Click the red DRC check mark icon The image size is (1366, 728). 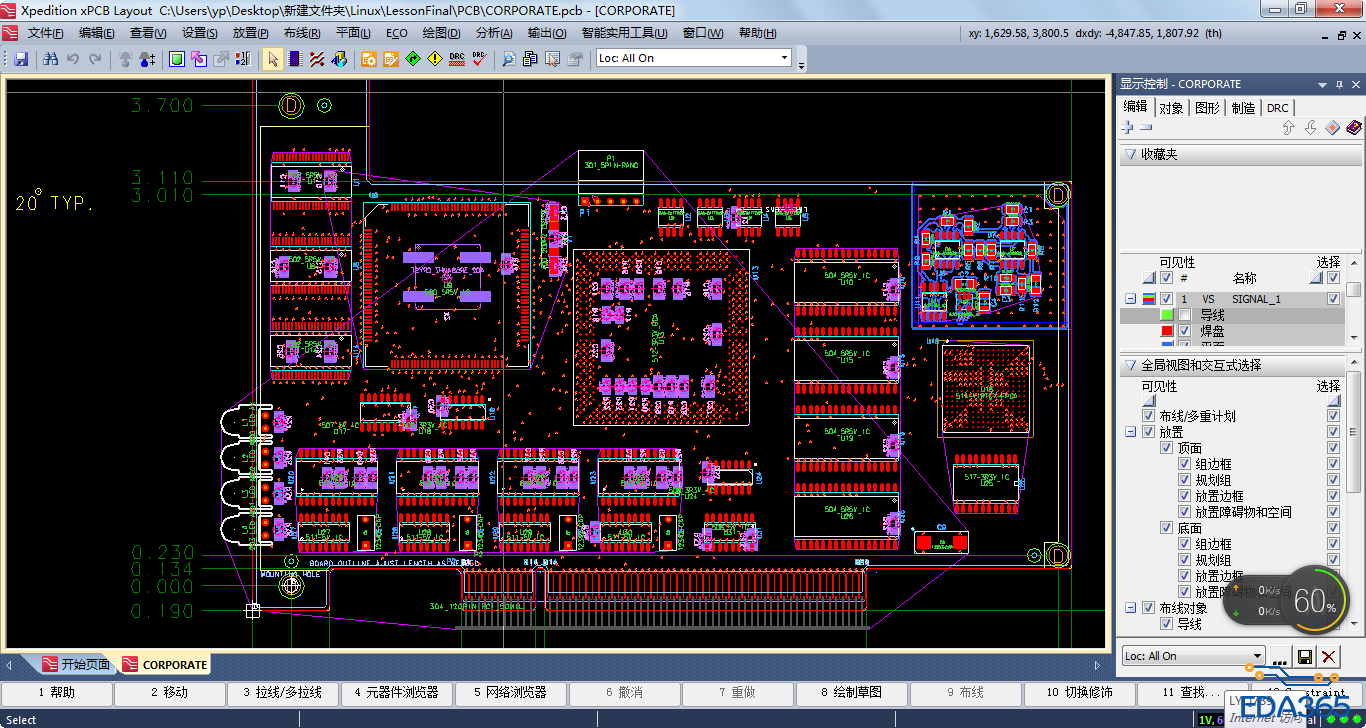[479, 59]
